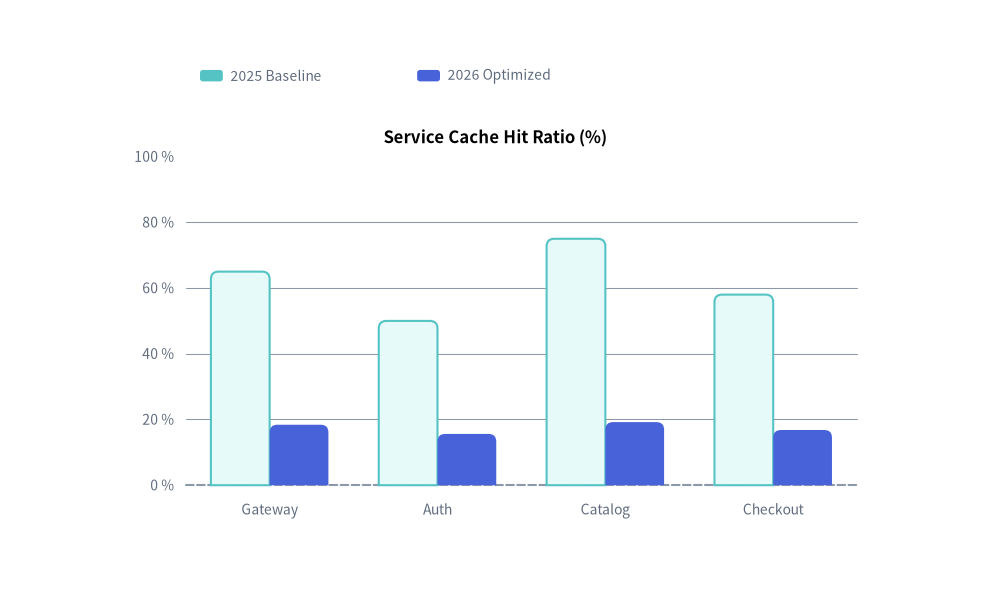The image size is (1000, 609).
Task: Click the 100 % y-axis label
Action: [154, 157]
